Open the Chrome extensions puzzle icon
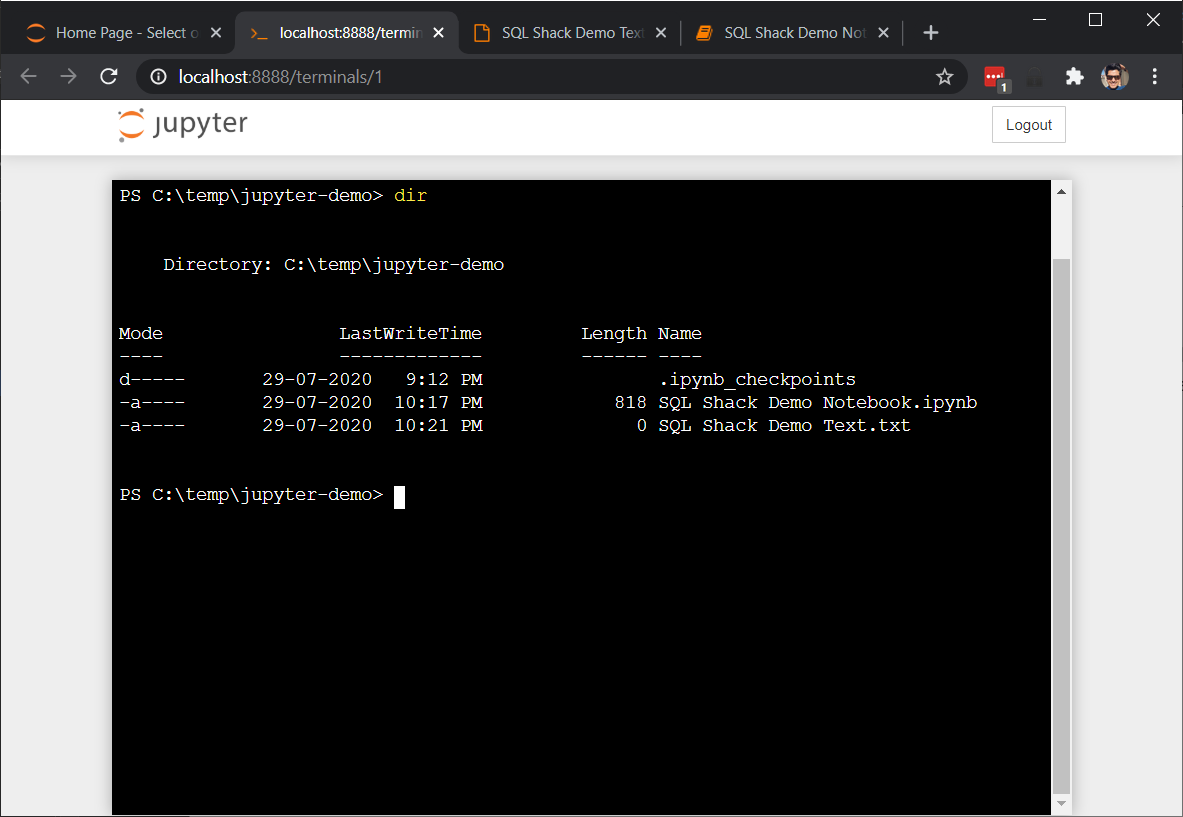1183x817 pixels. coord(1074,76)
